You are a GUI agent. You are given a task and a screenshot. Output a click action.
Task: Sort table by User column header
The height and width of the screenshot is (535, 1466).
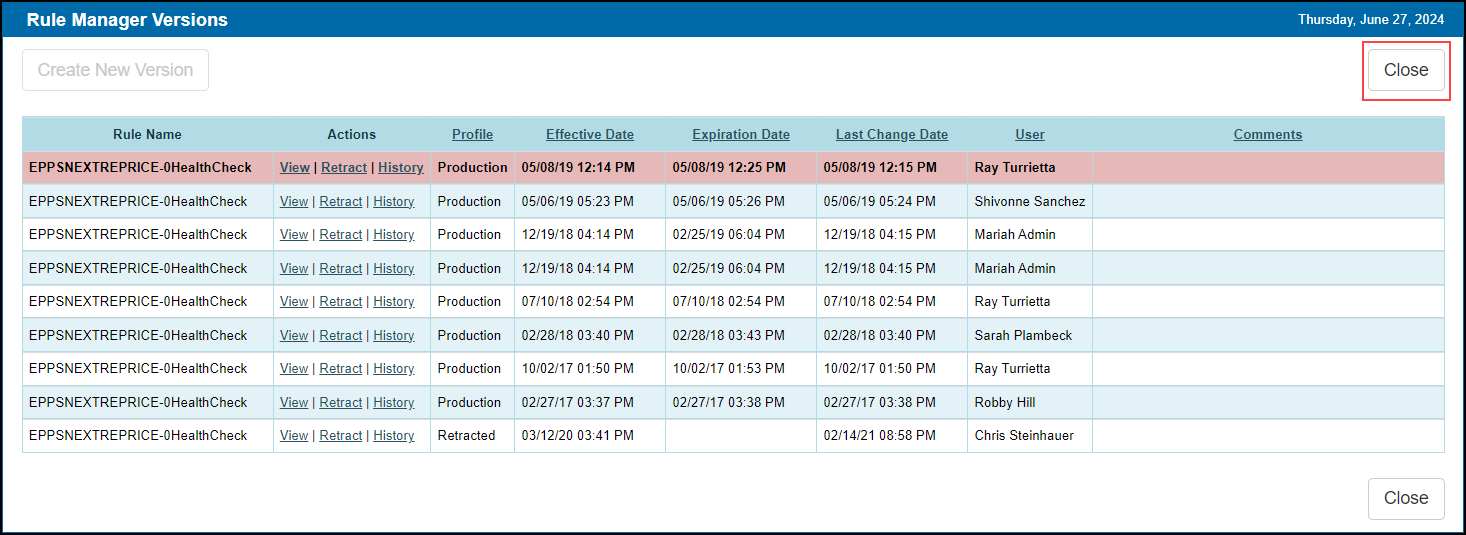tap(1030, 134)
